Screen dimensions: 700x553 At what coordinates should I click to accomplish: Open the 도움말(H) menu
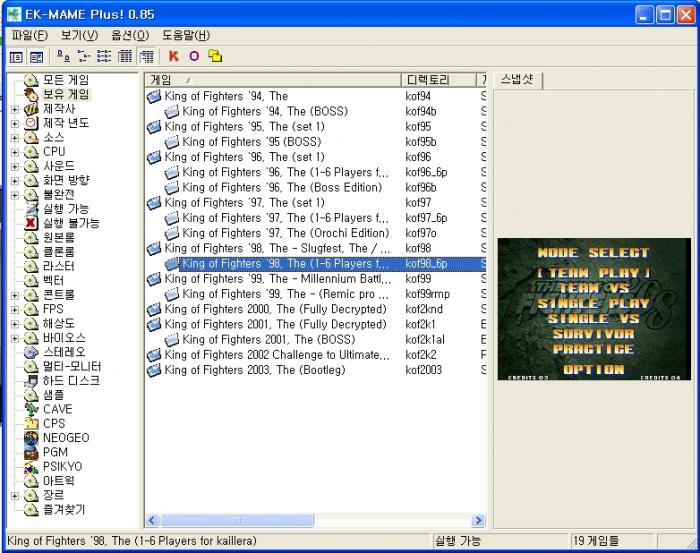[186, 35]
